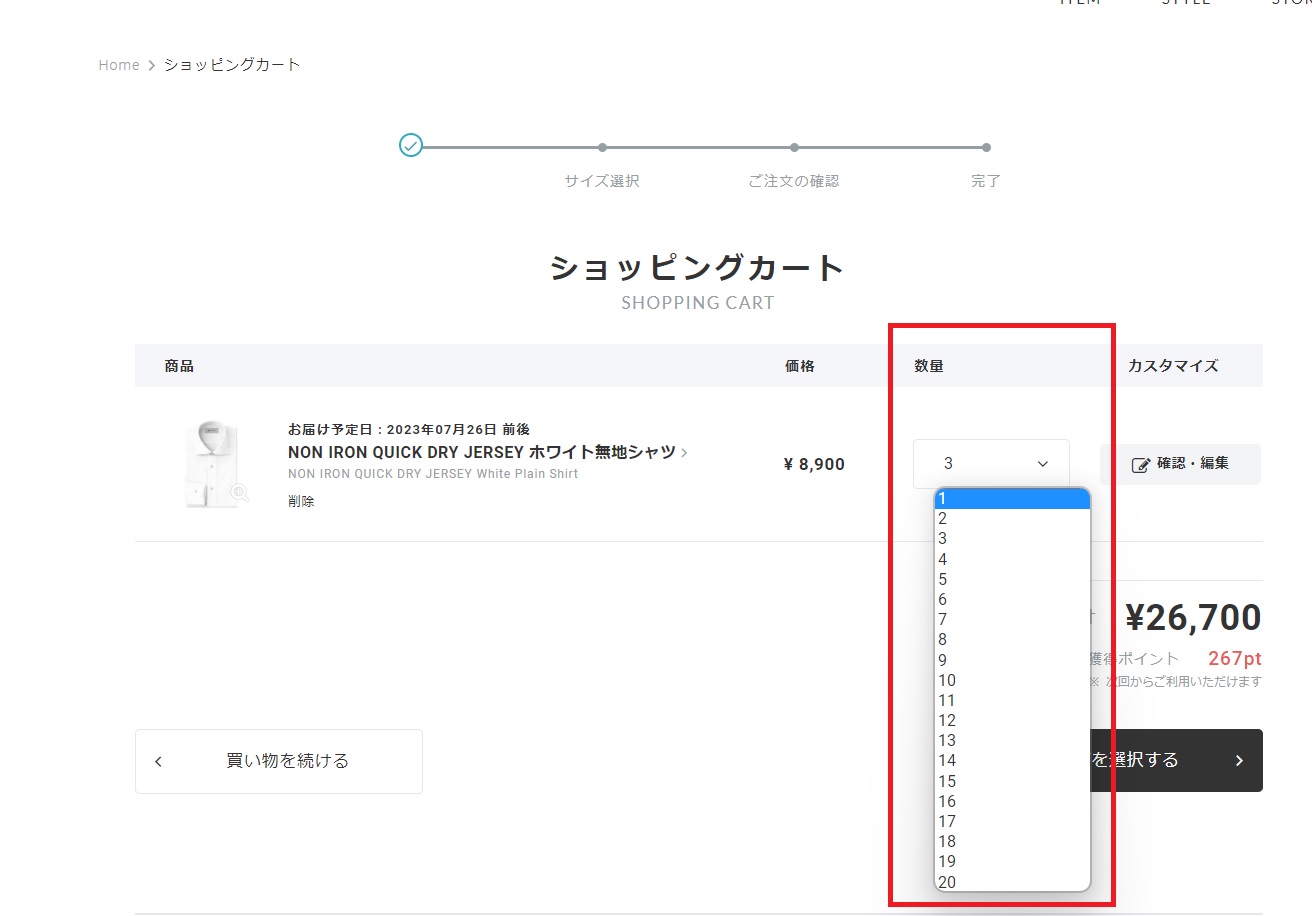Open the white shirt product thumbnail
This screenshot has height=916, width=1312.
coord(213,464)
